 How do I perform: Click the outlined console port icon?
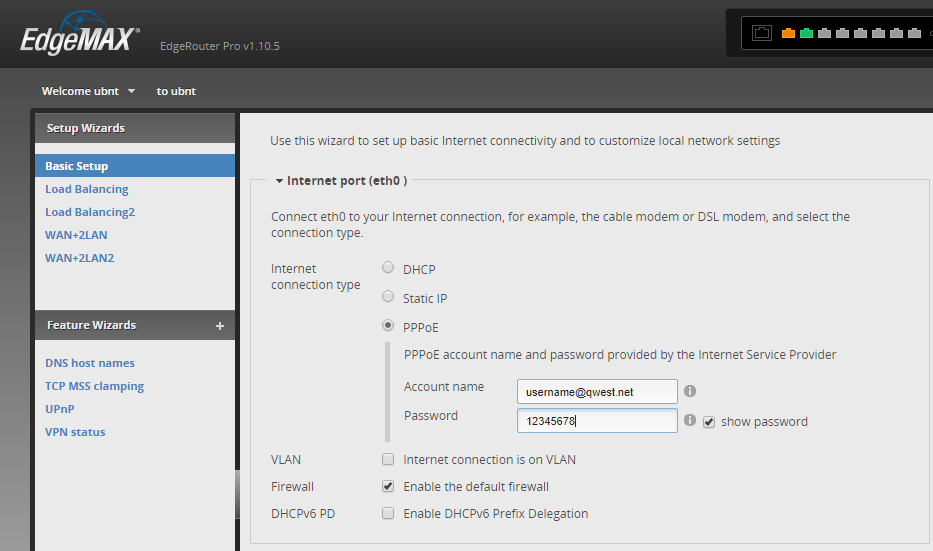coord(762,33)
